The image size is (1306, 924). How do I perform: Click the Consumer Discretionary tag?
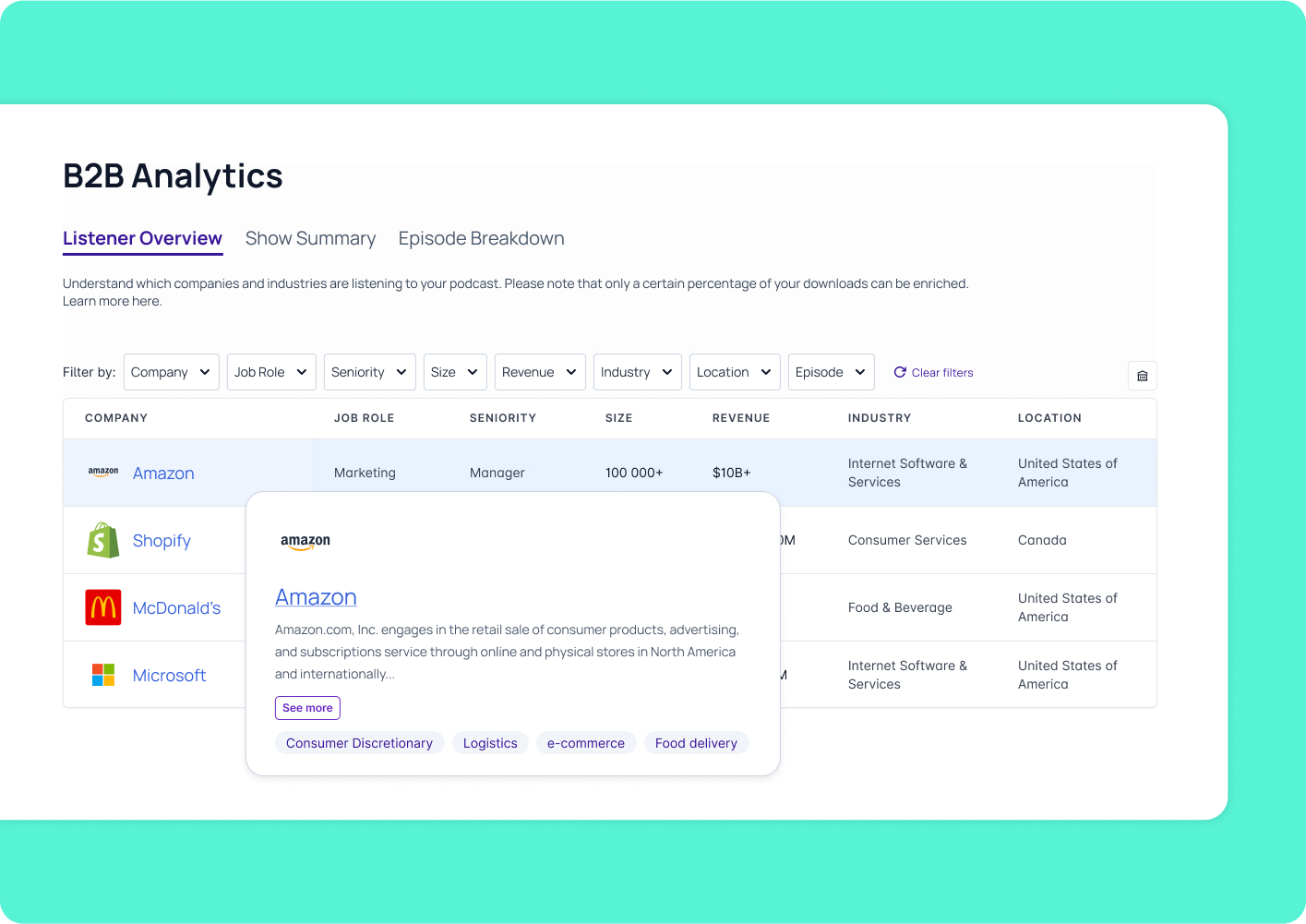click(359, 743)
